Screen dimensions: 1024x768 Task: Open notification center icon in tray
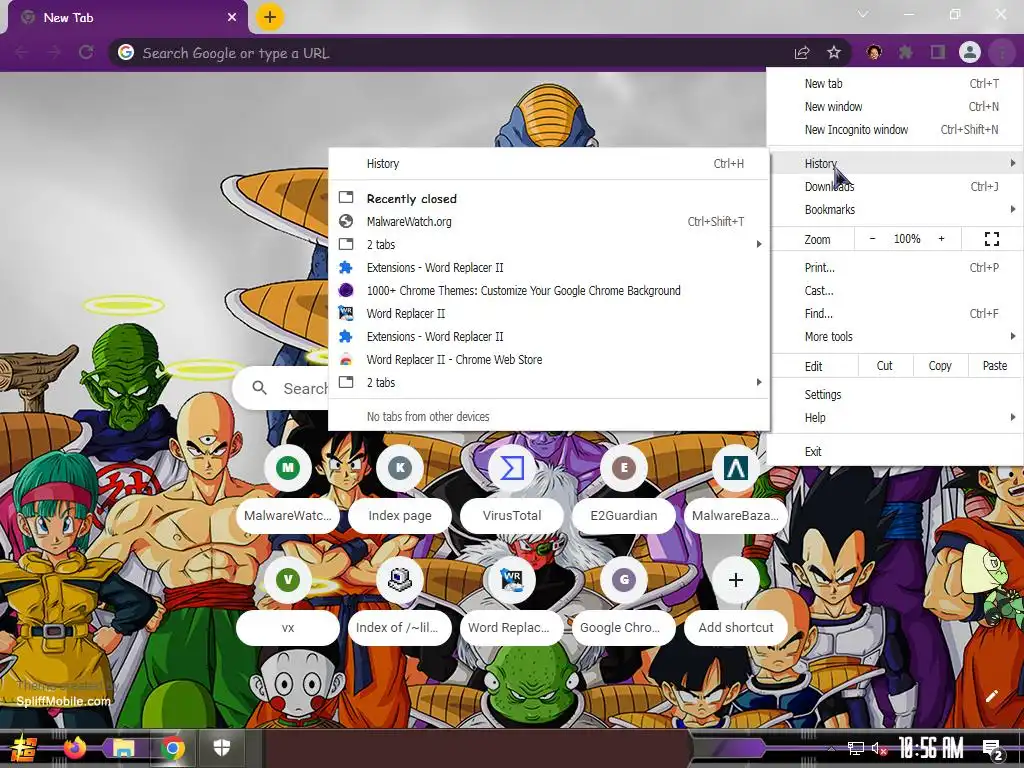point(993,750)
